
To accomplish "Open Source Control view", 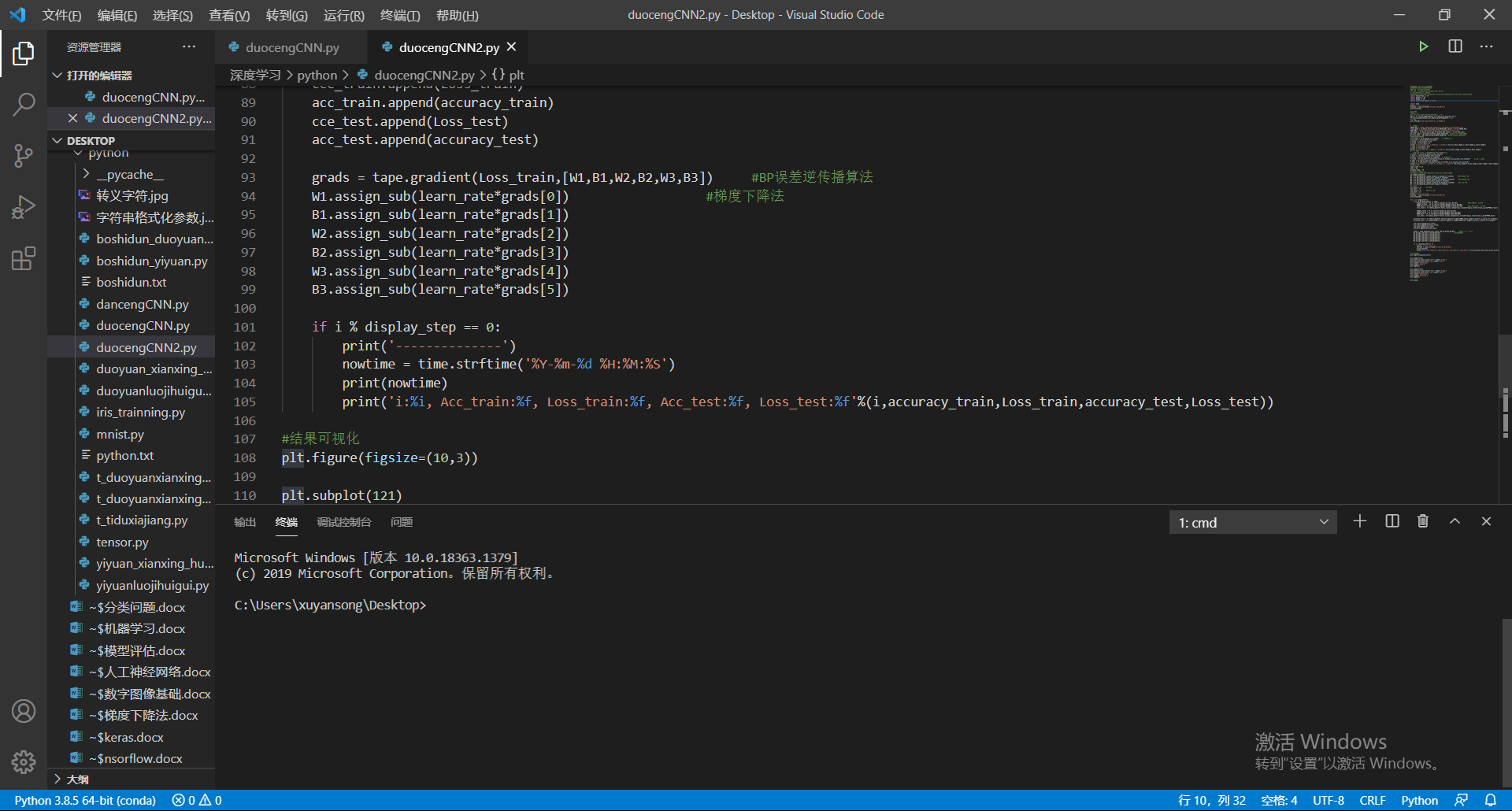I will click(x=24, y=155).
